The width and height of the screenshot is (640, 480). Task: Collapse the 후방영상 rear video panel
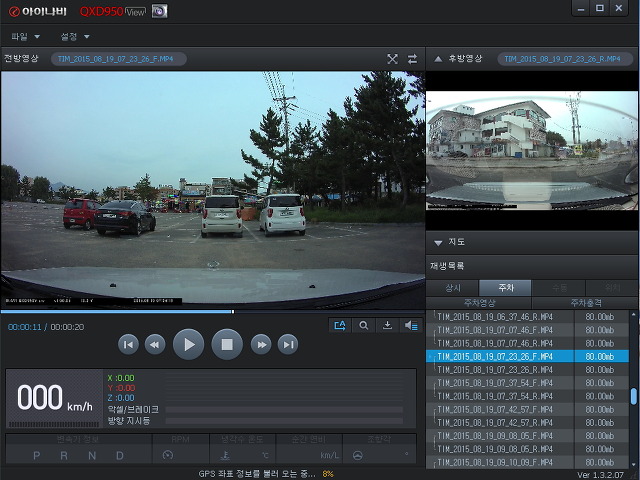point(438,59)
